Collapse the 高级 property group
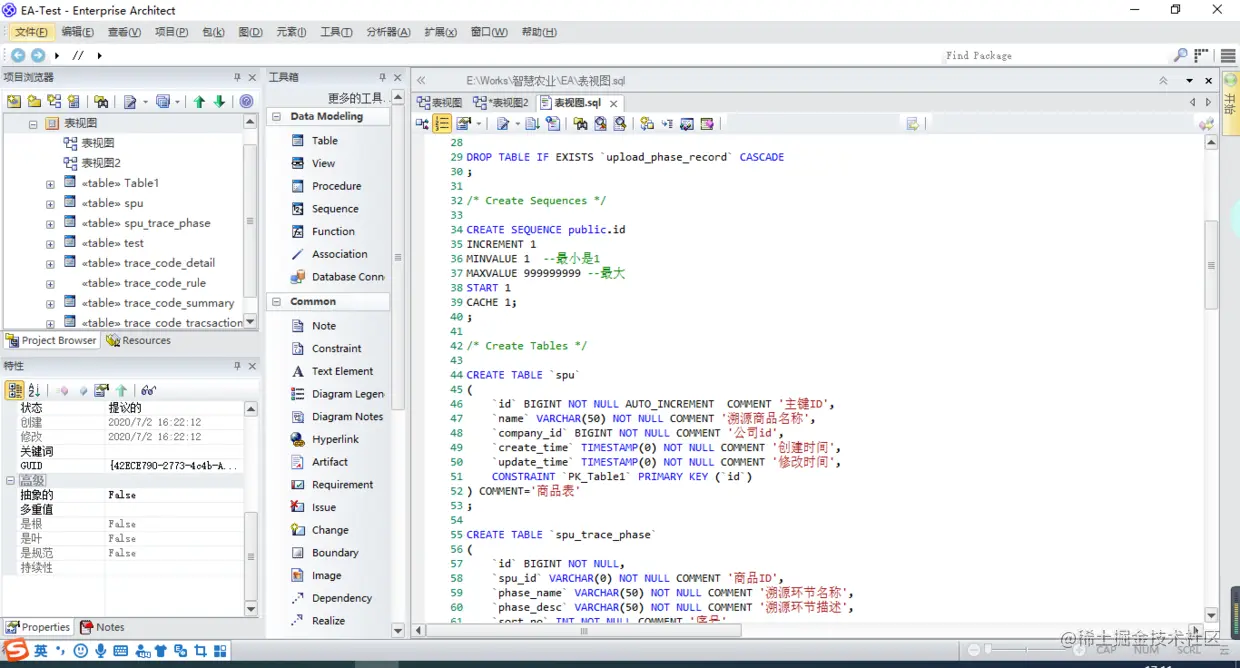The image size is (1240, 668). pyautogui.click(x=10, y=481)
